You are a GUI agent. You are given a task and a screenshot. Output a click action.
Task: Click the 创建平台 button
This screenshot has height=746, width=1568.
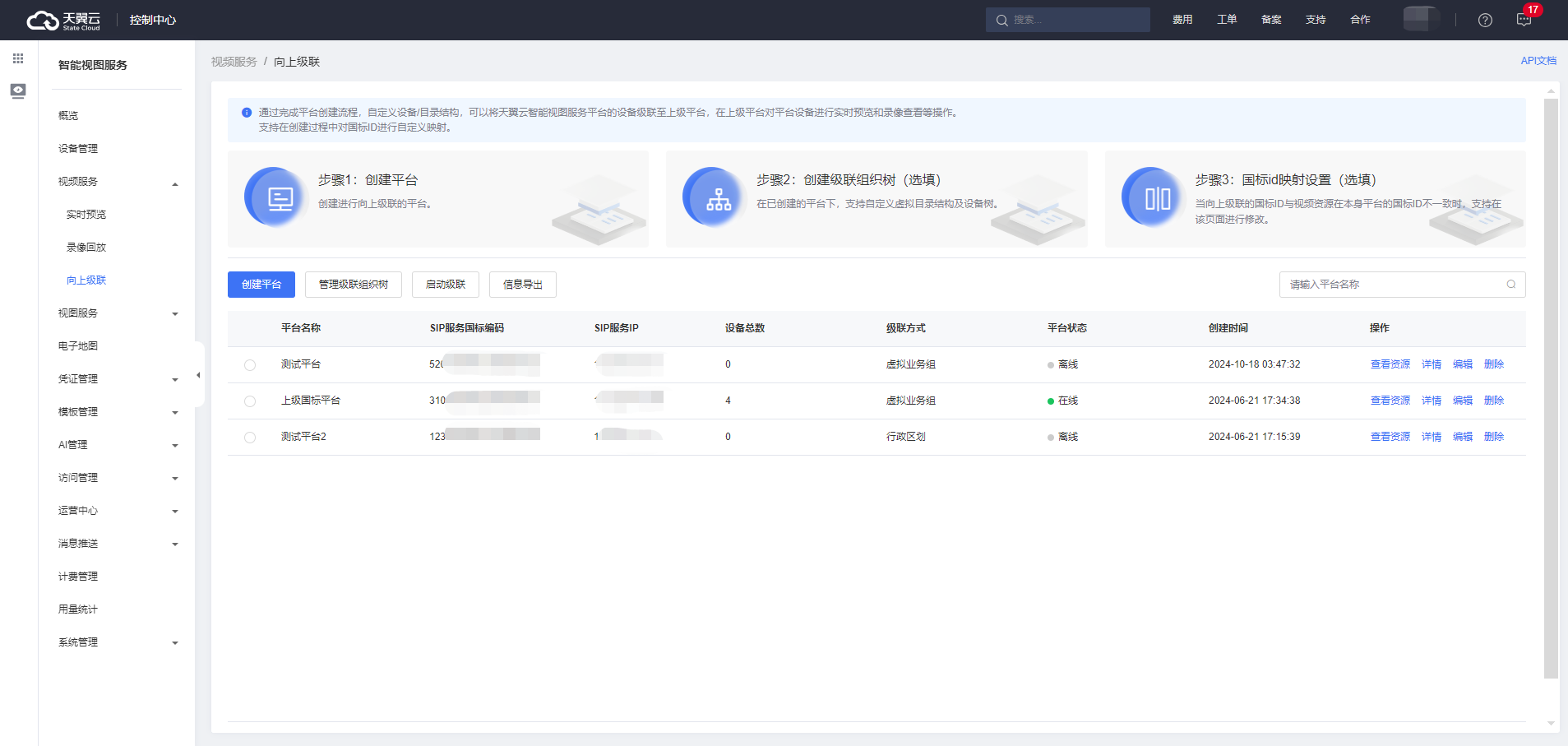pyautogui.click(x=261, y=285)
